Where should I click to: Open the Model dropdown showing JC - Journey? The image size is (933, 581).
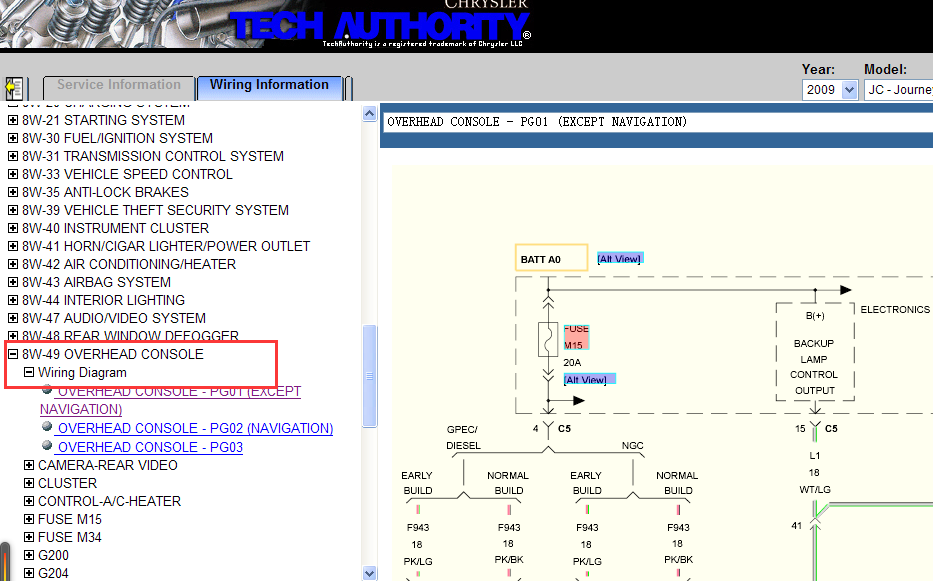[898, 90]
